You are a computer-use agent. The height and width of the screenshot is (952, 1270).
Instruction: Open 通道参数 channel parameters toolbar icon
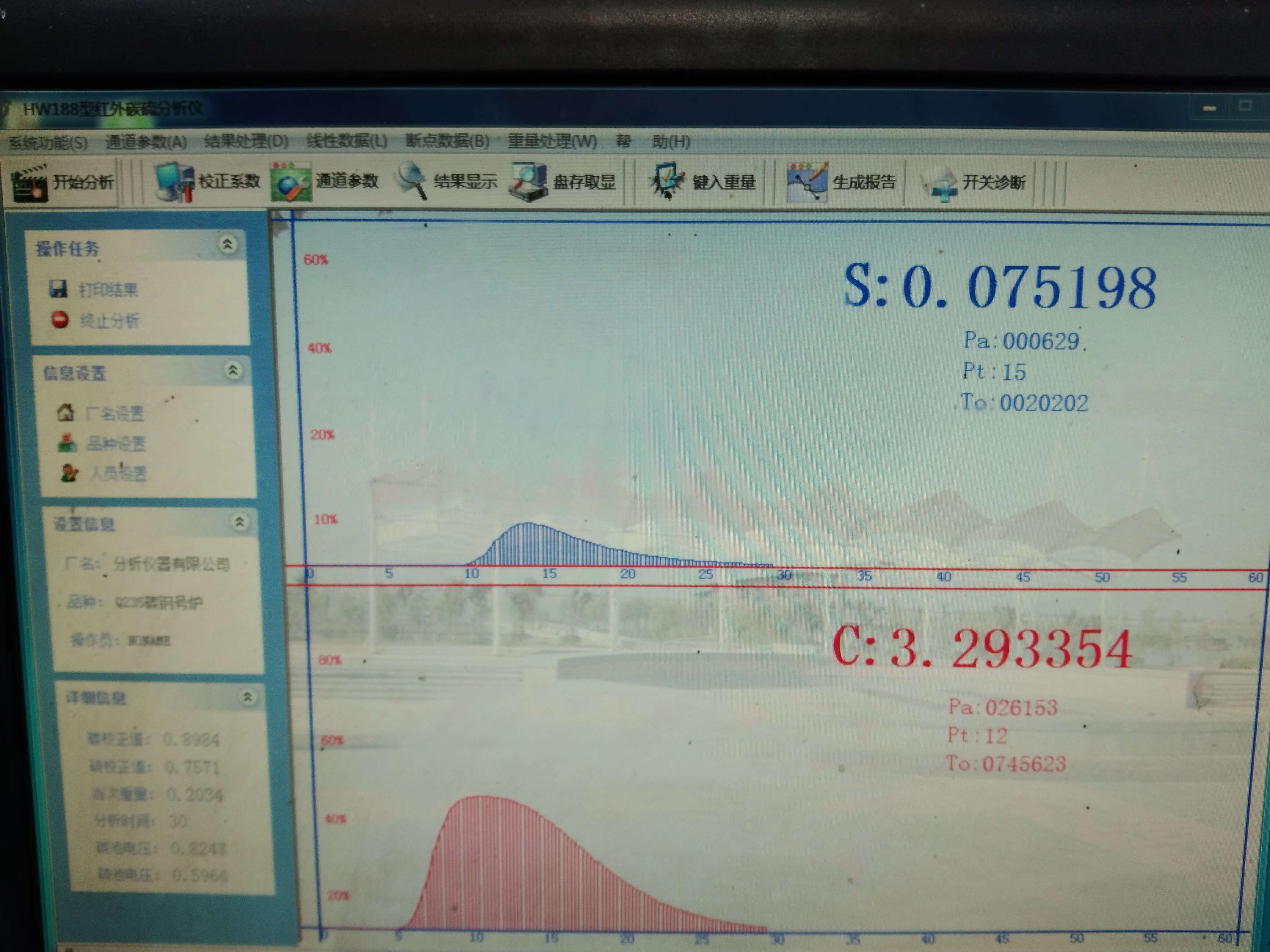pos(291,182)
